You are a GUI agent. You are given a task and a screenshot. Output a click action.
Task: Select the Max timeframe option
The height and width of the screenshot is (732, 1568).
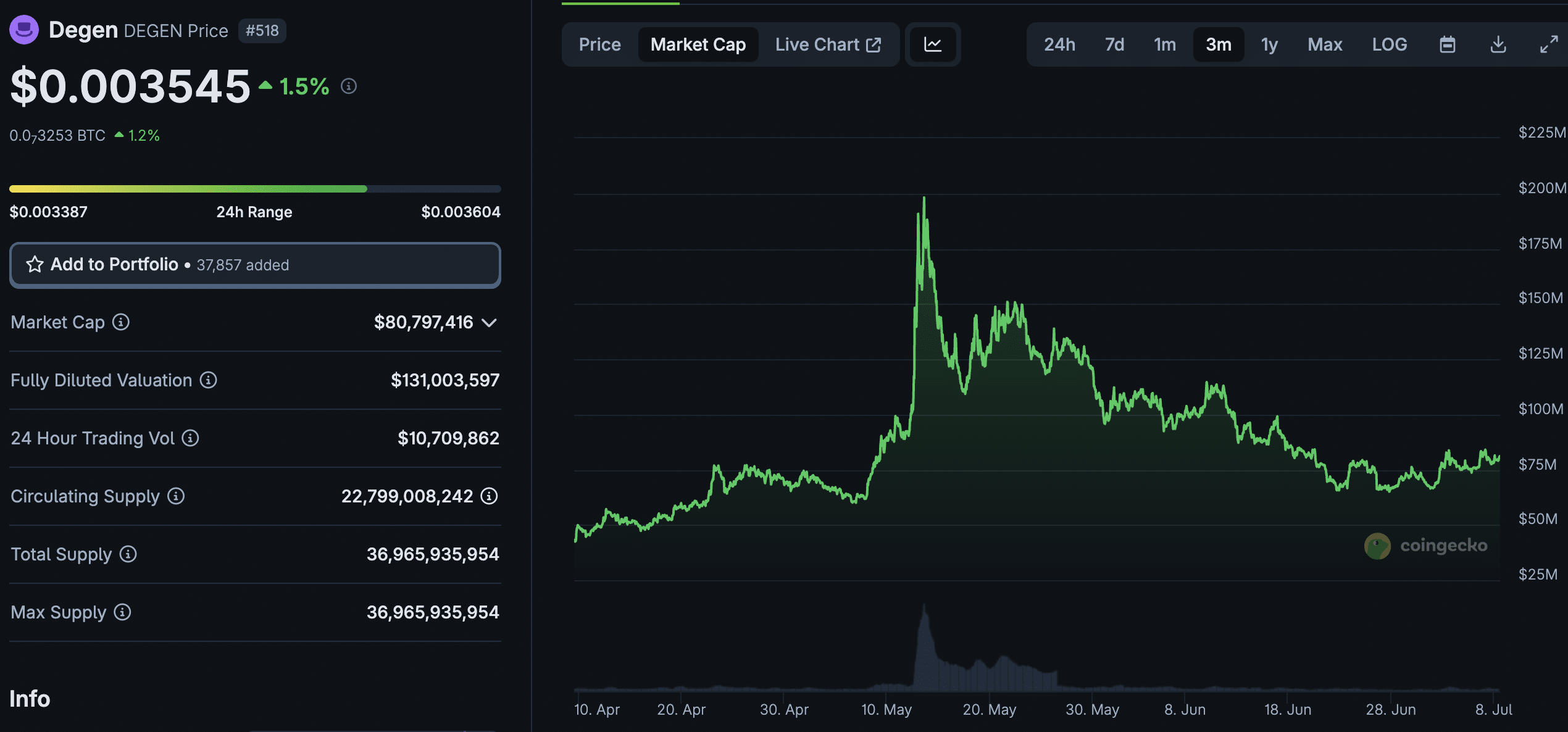pyautogui.click(x=1325, y=44)
